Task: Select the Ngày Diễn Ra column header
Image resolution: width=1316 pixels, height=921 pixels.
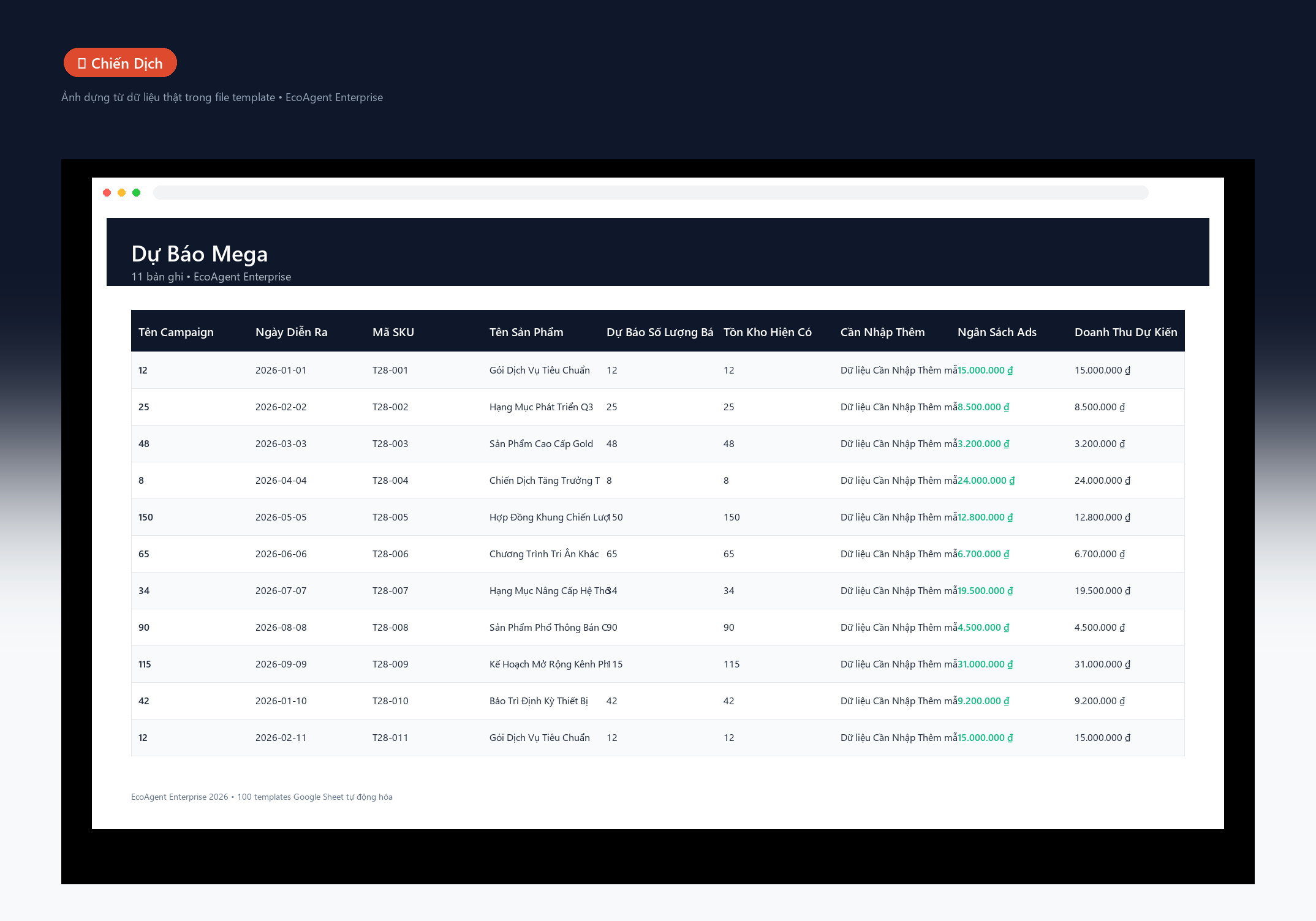Action: [292, 332]
